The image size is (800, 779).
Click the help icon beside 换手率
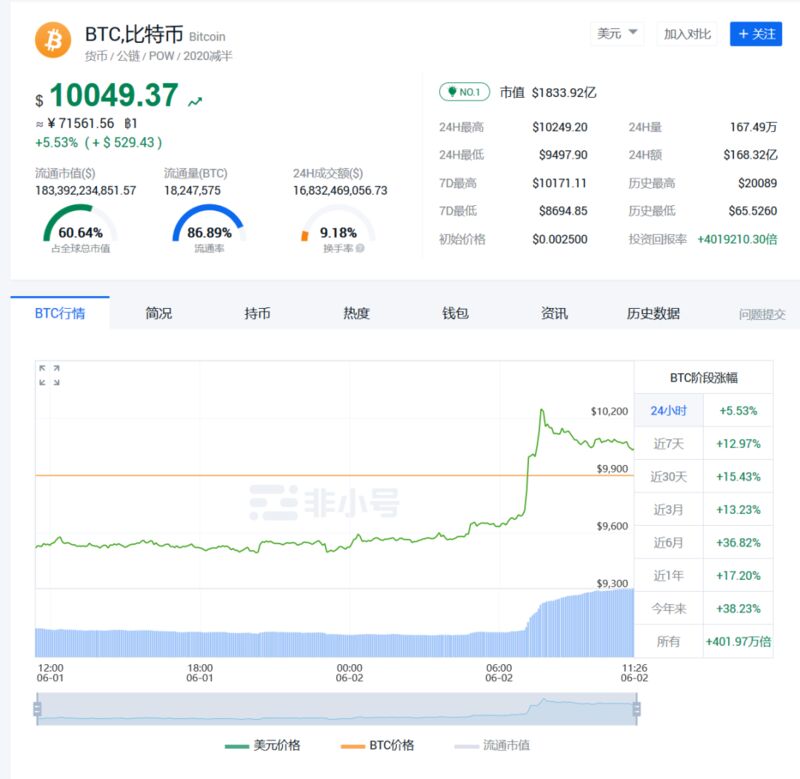pos(360,248)
